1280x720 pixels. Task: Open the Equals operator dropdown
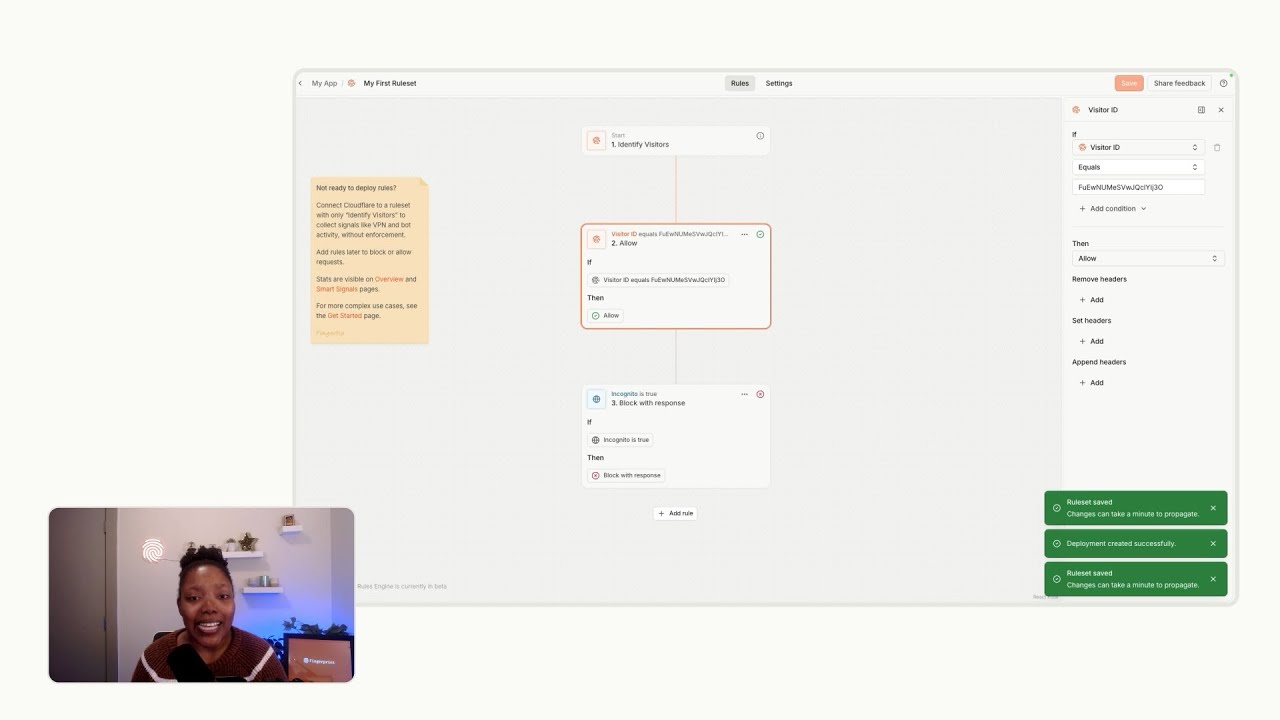[x=1138, y=167]
